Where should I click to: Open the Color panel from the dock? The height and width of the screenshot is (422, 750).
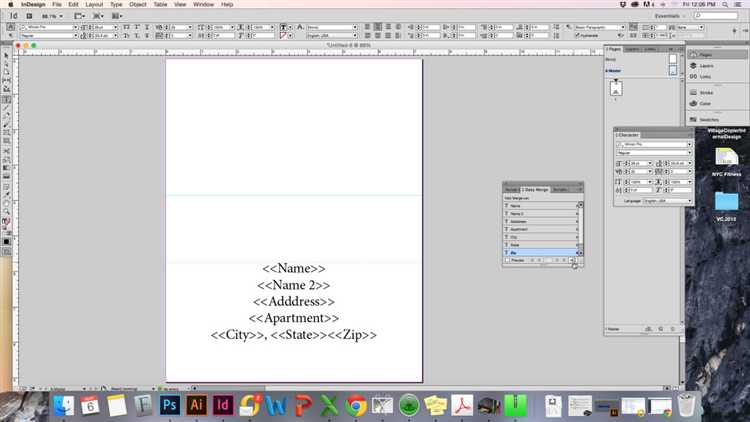click(x=717, y=103)
